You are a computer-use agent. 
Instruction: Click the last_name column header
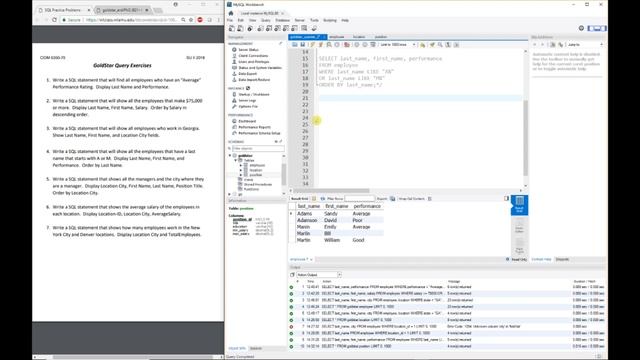pos(309,206)
